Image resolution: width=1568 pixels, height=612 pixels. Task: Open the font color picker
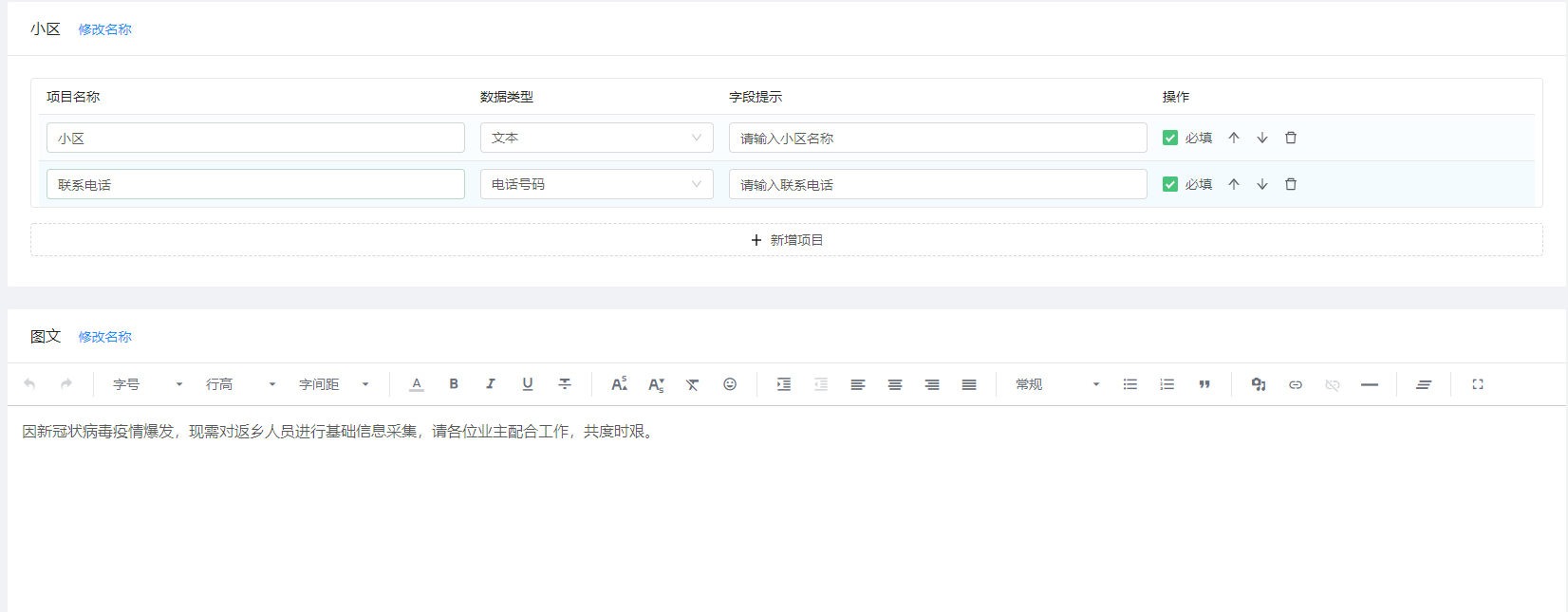coord(417,384)
